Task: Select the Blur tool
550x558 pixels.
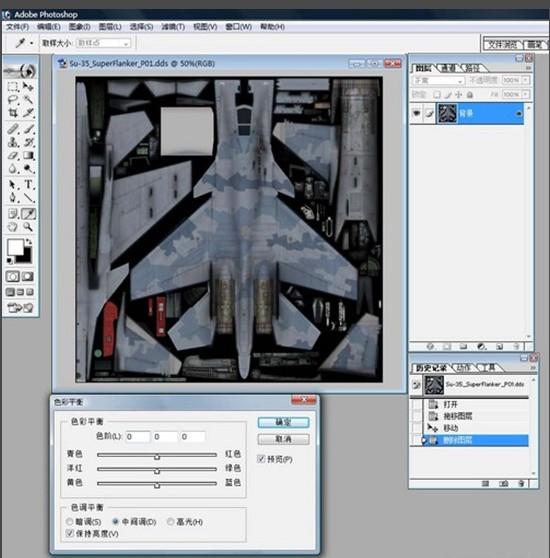Action: [13, 168]
